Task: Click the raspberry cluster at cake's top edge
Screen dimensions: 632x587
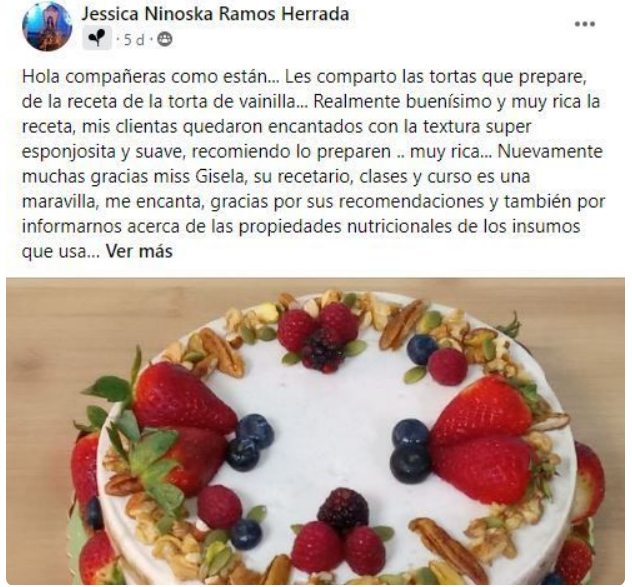Action: [318, 337]
